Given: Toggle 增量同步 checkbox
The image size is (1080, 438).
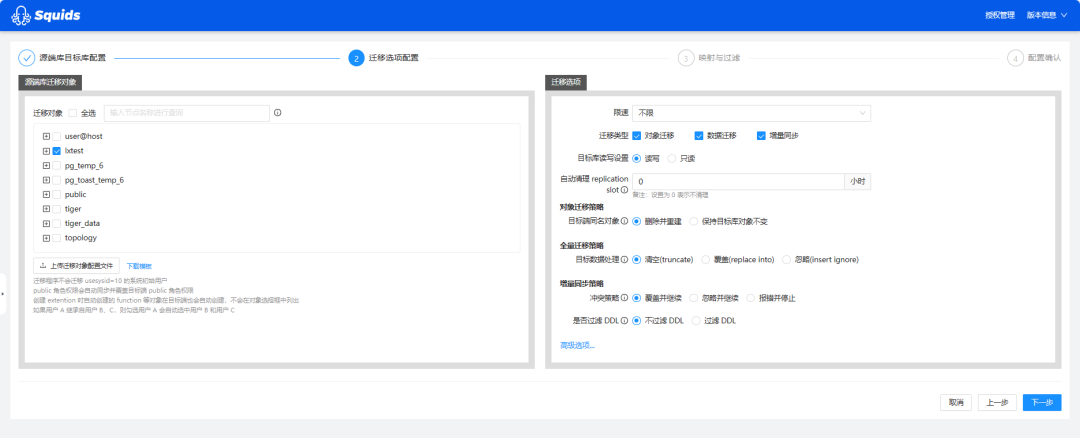Looking at the screenshot, I should point(761,136).
